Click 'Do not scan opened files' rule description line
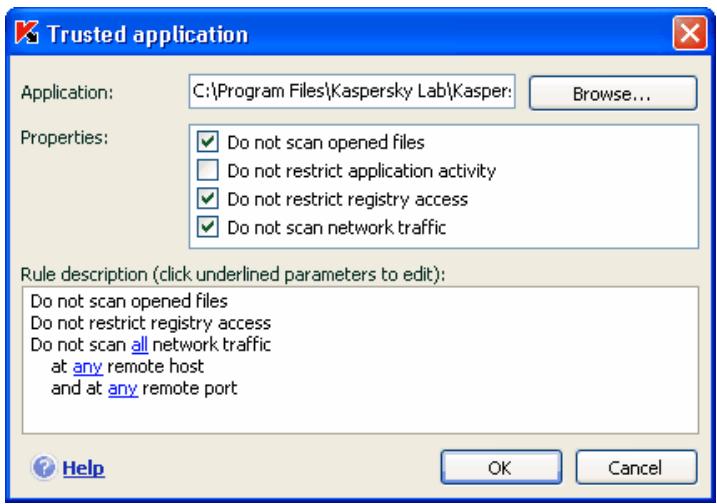 (129, 301)
